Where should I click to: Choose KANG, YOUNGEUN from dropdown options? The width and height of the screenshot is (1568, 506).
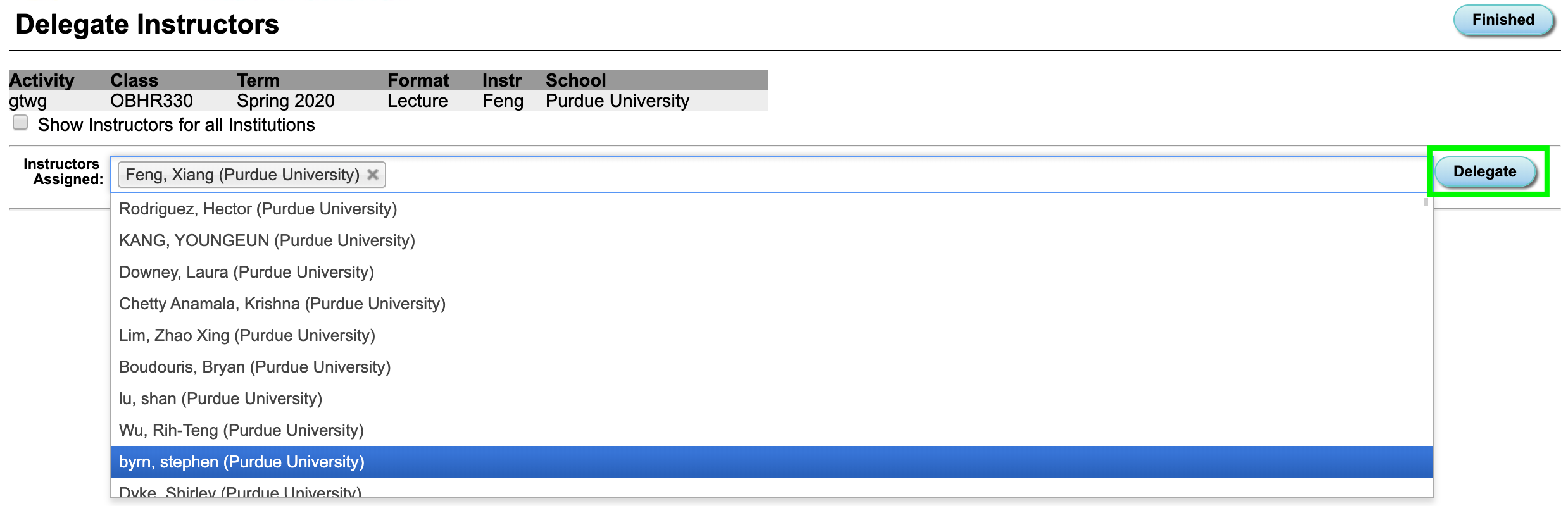(267, 240)
